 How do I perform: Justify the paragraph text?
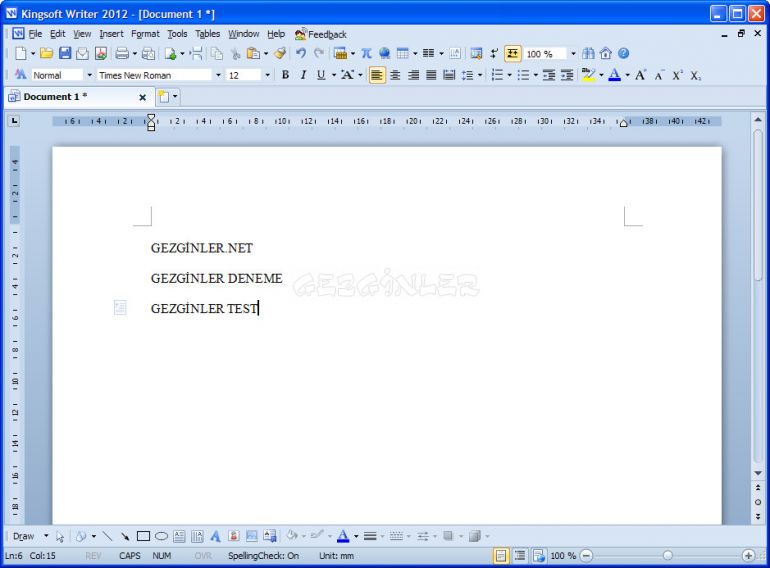click(431, 75)
